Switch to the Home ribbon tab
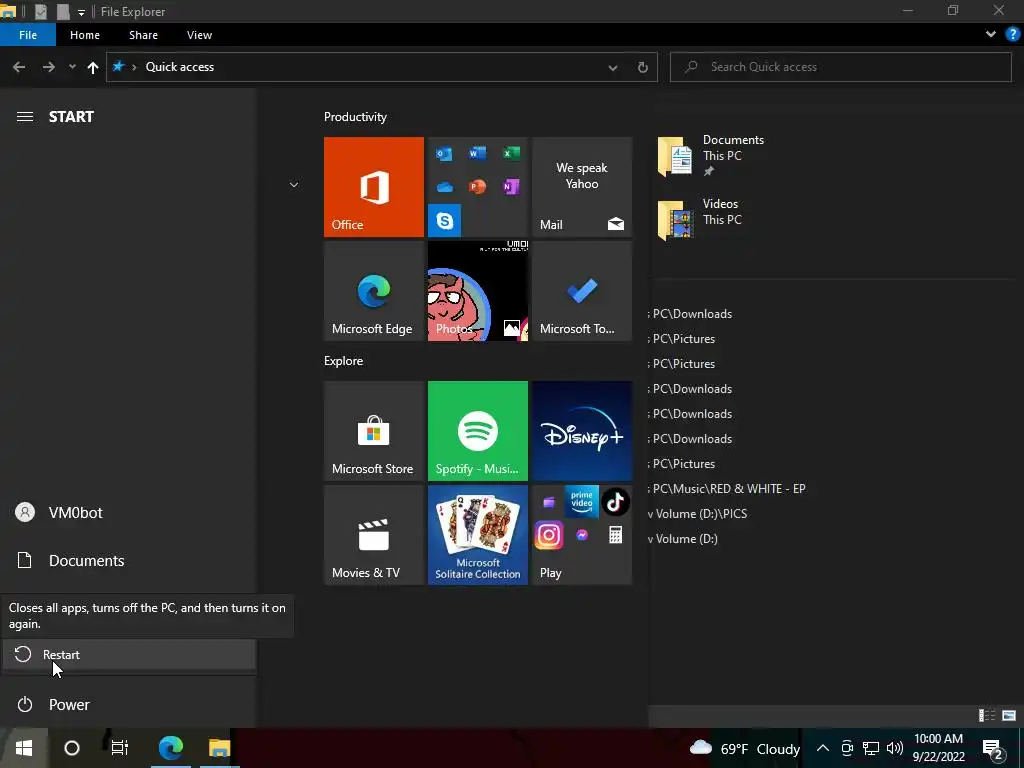The width and height of the screenshot is (1024, 768). [x=85, y=35]
